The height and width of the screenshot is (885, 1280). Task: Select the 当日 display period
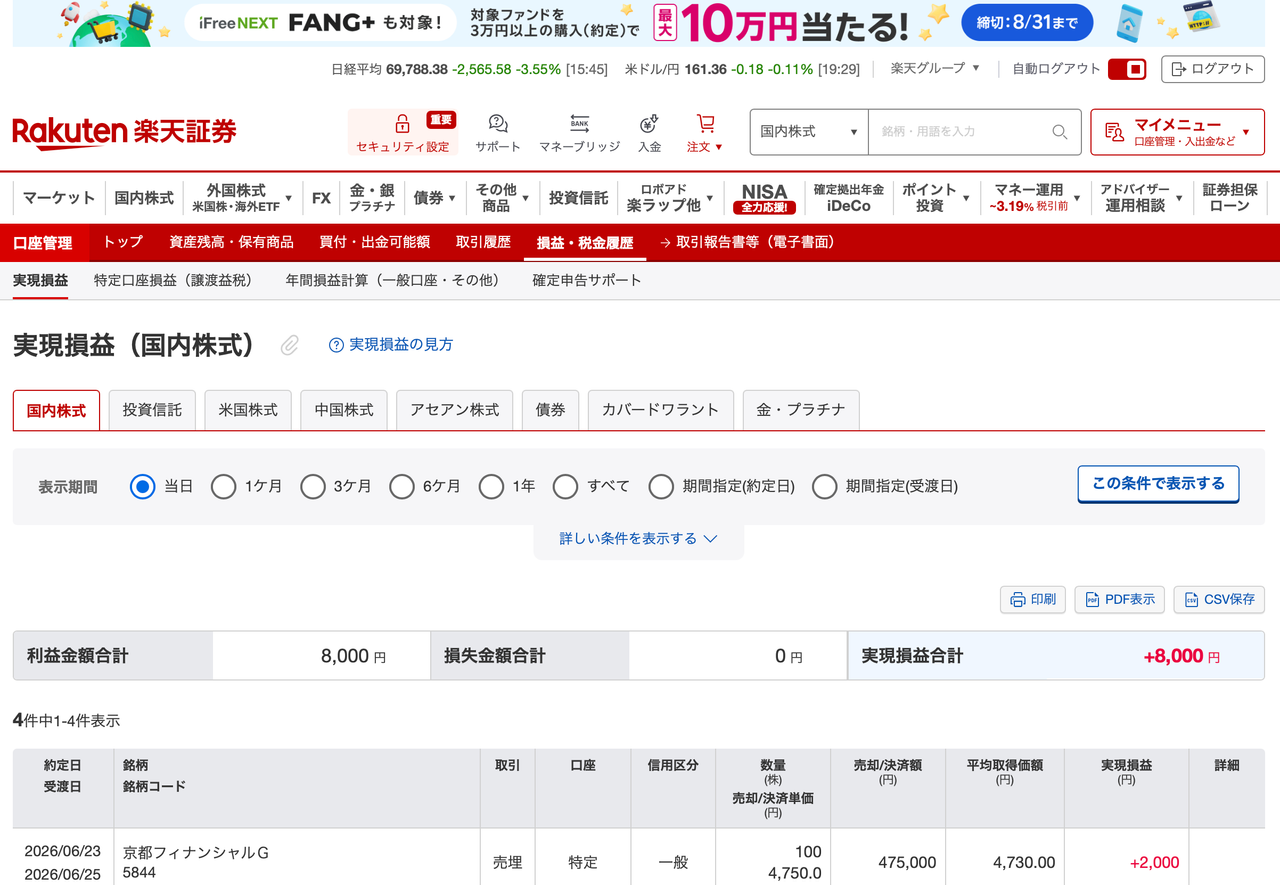pos(143,487)
